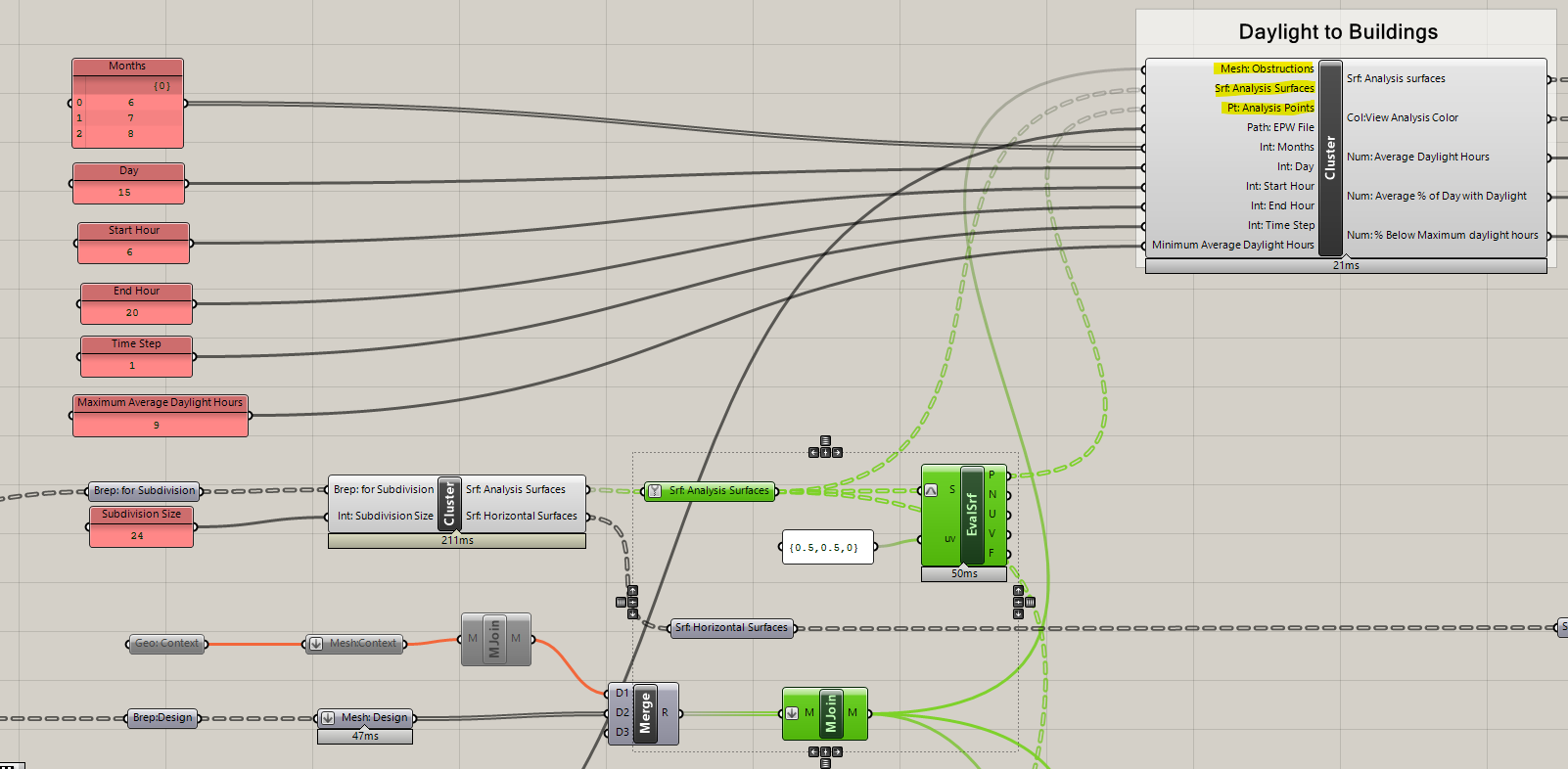Click the flatten arrow icon on Mesh:Context

coord(315,644)
